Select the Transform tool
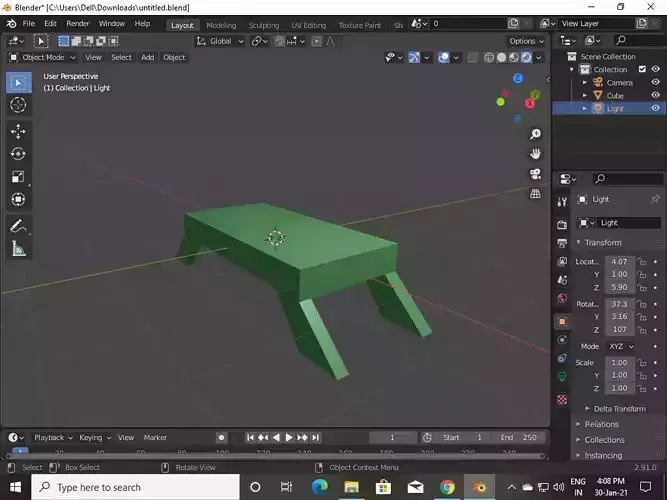Image resolution: width=667 pixels, height=500 pixels. [x=18, y=199]
